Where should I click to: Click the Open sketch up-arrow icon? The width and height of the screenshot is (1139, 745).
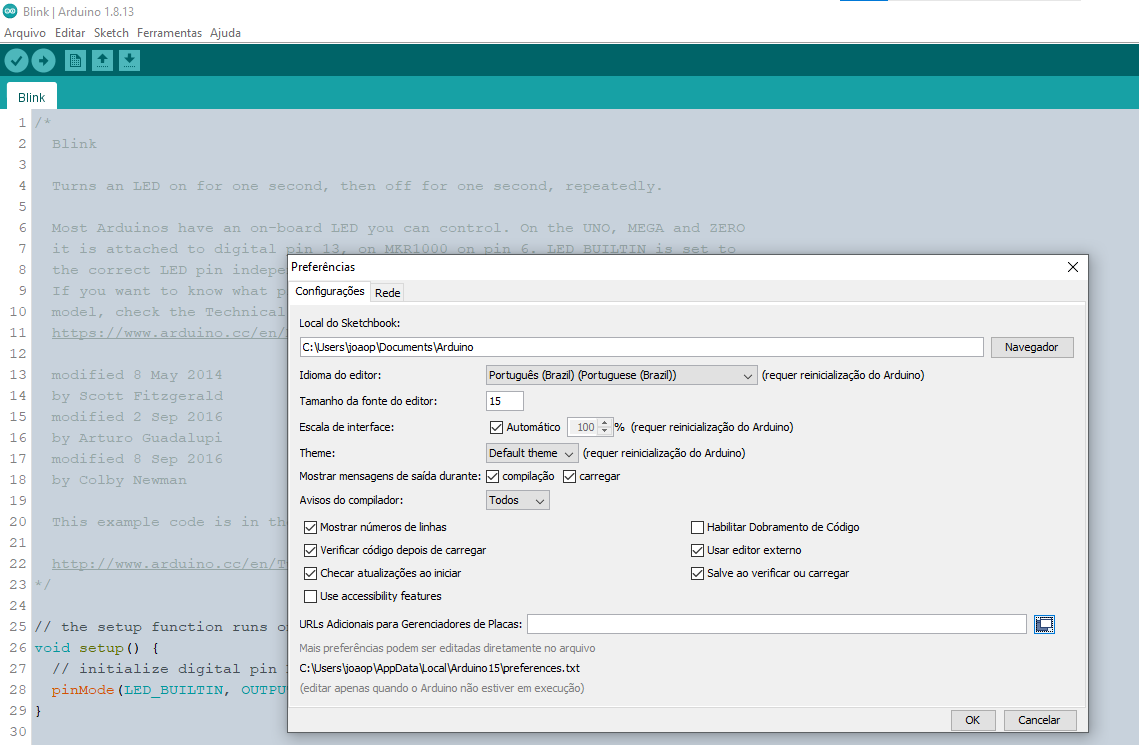(102, 60)
